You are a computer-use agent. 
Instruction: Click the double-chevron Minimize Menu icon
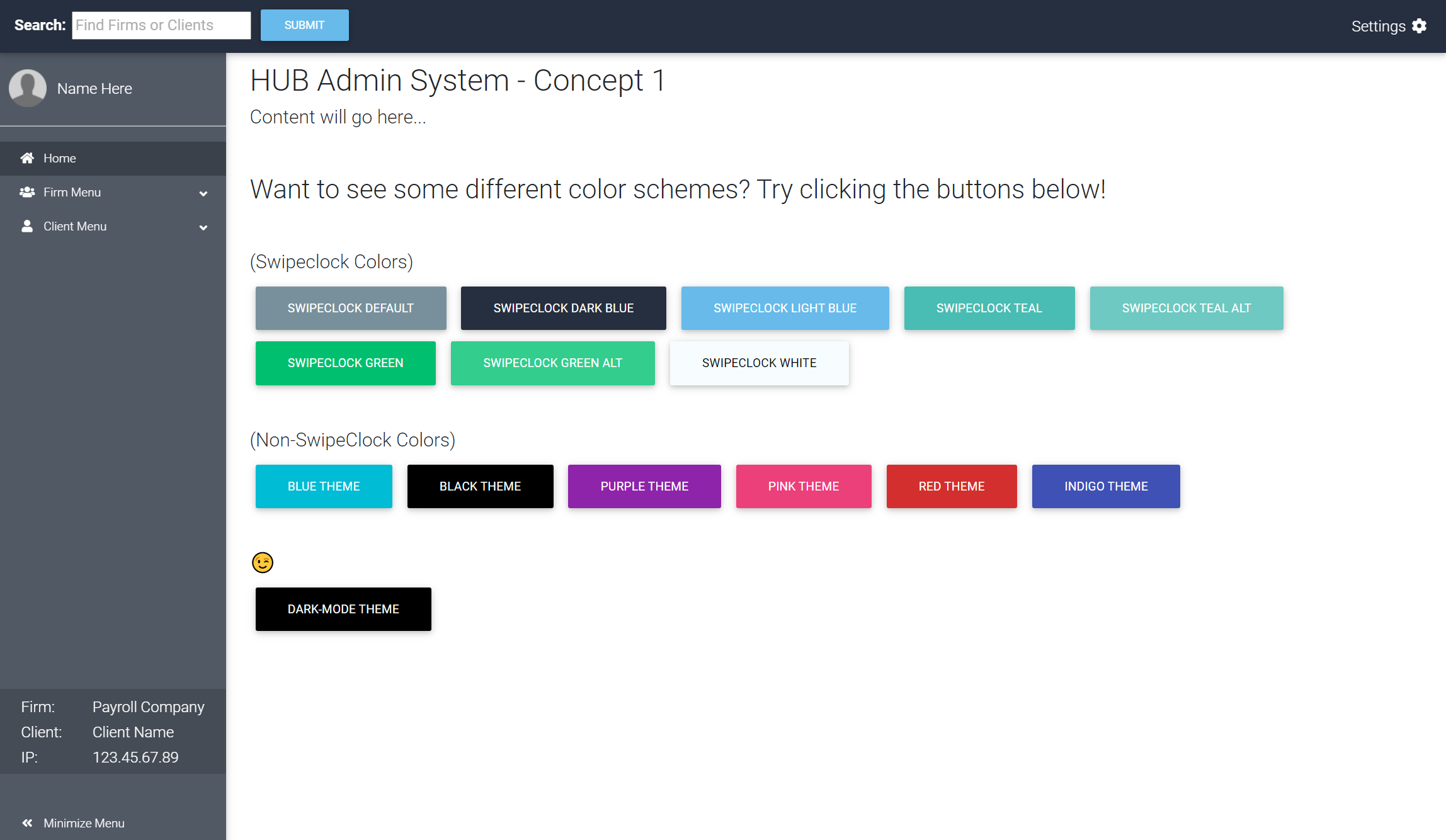(28, 822)
